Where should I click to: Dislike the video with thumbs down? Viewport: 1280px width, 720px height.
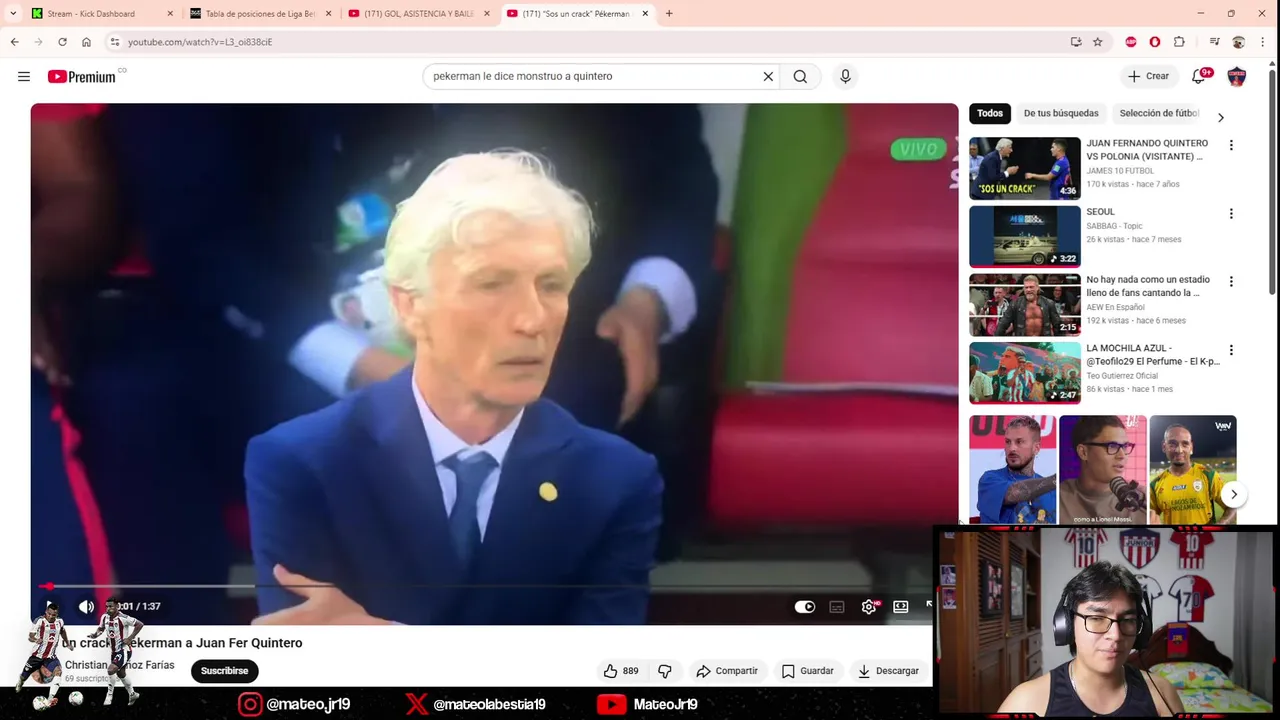(x=664, y=671)
